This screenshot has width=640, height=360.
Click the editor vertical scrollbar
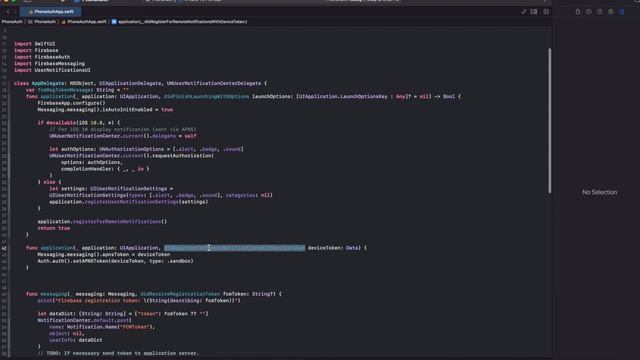point(550,120)
